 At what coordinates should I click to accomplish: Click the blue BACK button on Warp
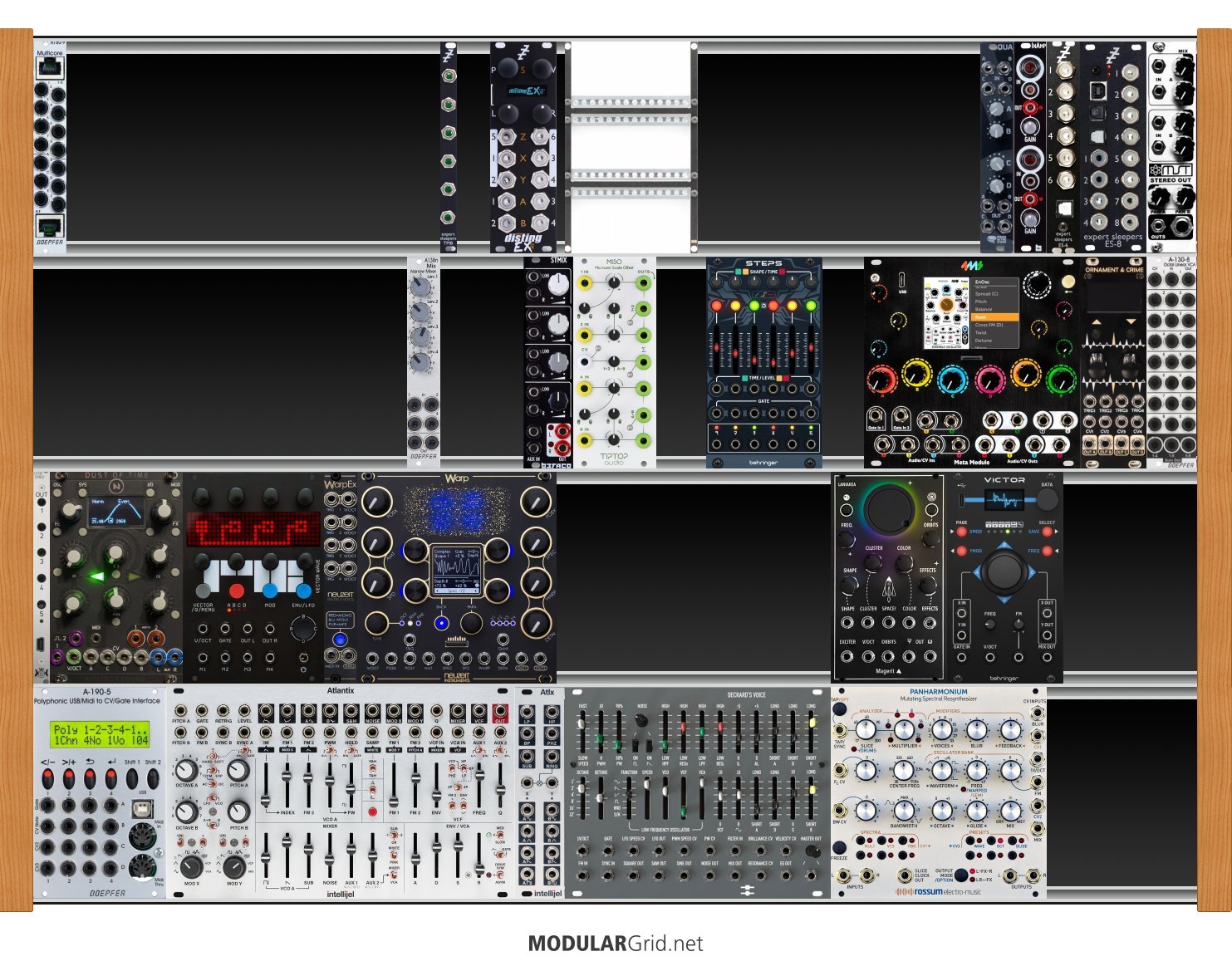441,622
